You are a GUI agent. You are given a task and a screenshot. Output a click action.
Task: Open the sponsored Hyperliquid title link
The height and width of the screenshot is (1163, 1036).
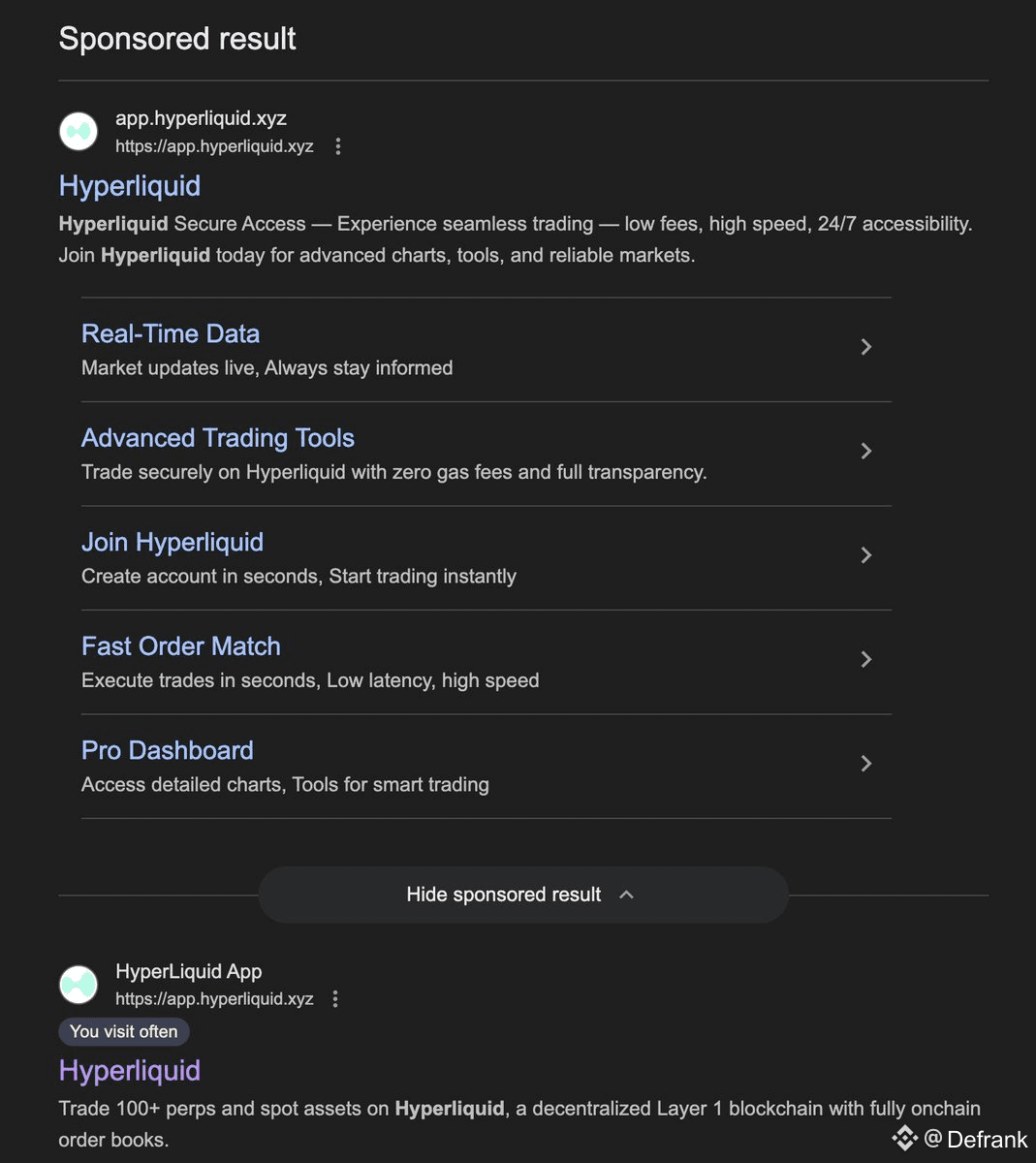[x=130, y=186]
